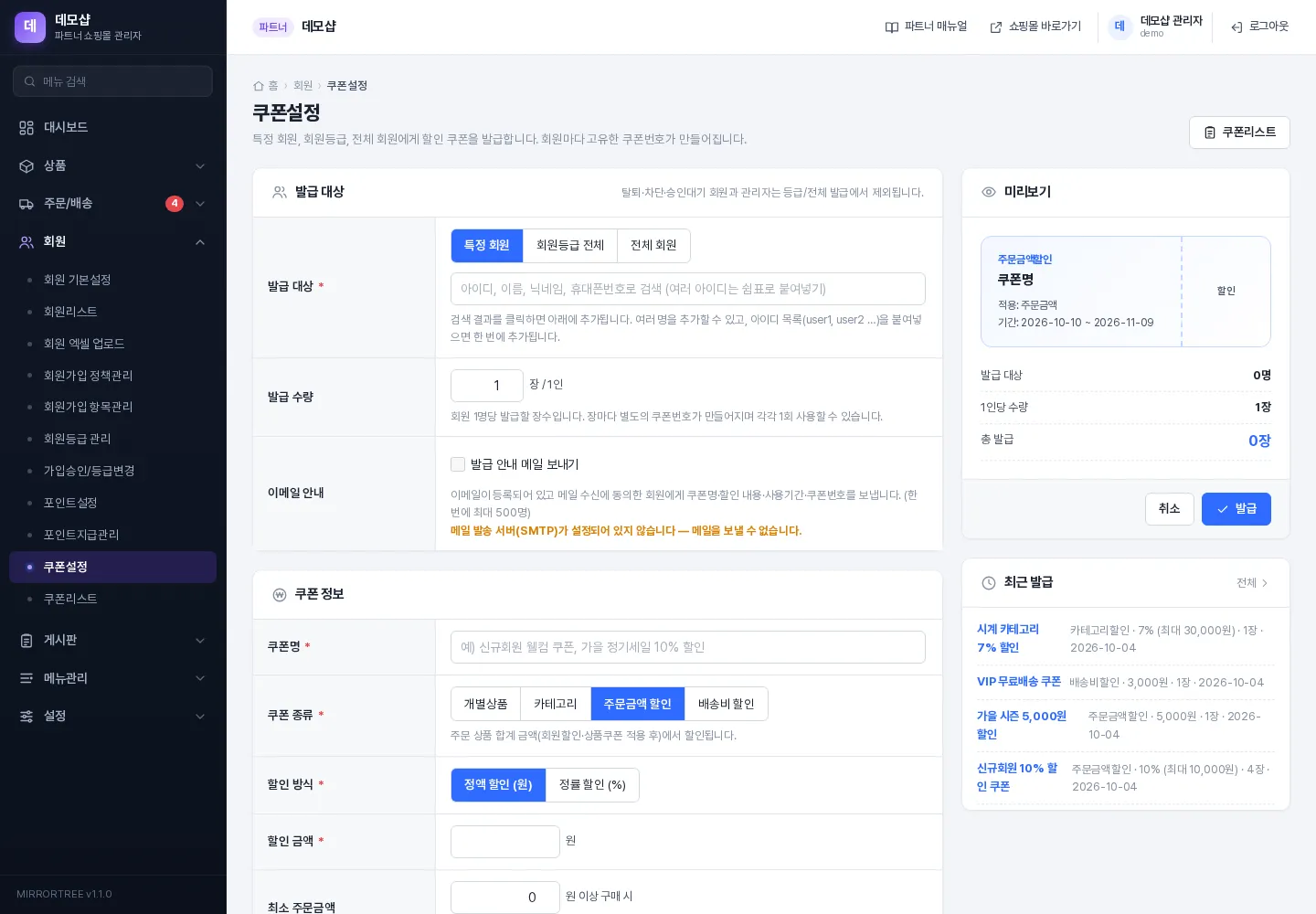1316x914 pixels.
Task: Click the home icon in breadcrumb
Action: tap(259, 86)
